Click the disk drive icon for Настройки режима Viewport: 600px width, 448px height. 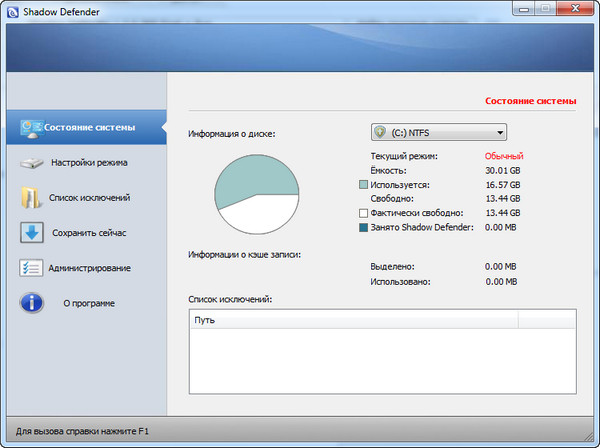pos(32,162)
